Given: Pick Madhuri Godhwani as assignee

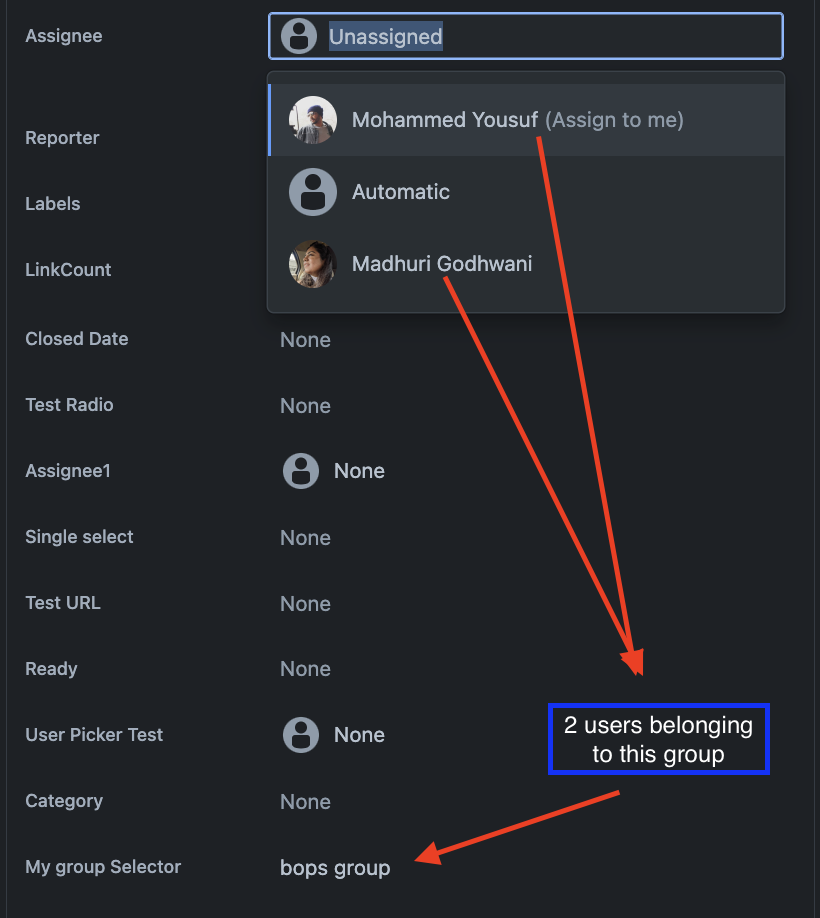Looking at the screenshot, I should (442, 264).
